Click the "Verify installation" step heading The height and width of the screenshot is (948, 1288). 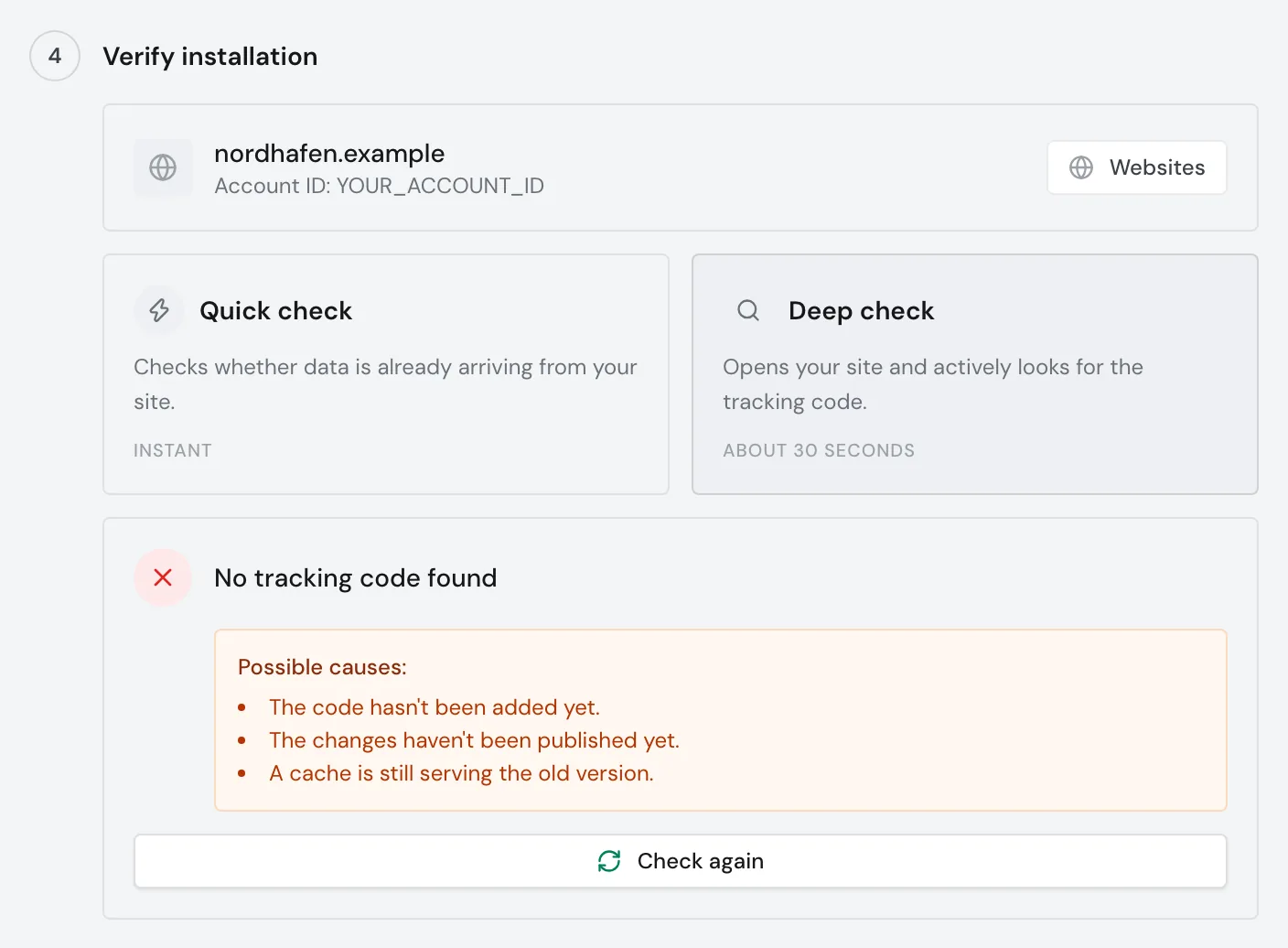coord(210,56)
